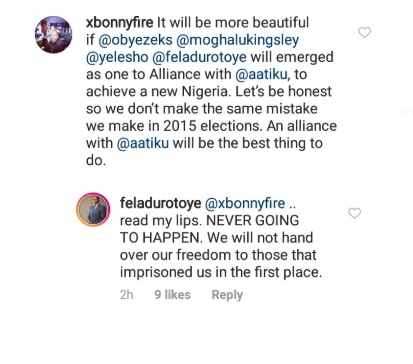Image resolution: width=413 pixels, height=364 pixels.
Task: Open the @aatiku mention before 'will be the best'
Action: (143, 143)
